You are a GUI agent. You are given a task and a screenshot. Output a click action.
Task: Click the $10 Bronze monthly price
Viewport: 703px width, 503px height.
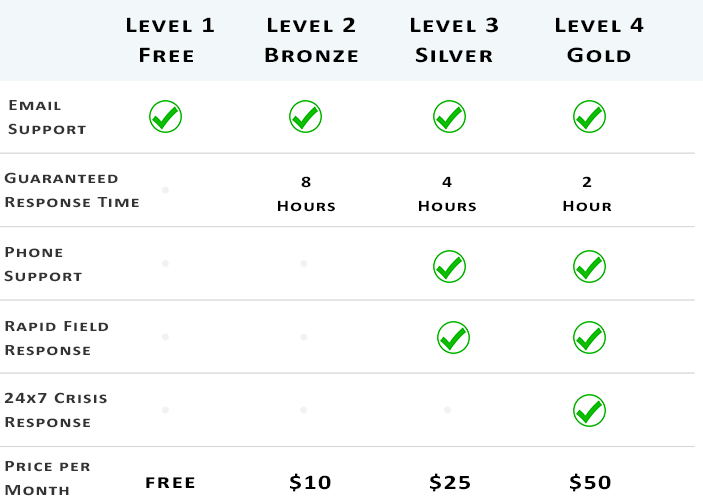pyautogui.click(x=310, y=482)
